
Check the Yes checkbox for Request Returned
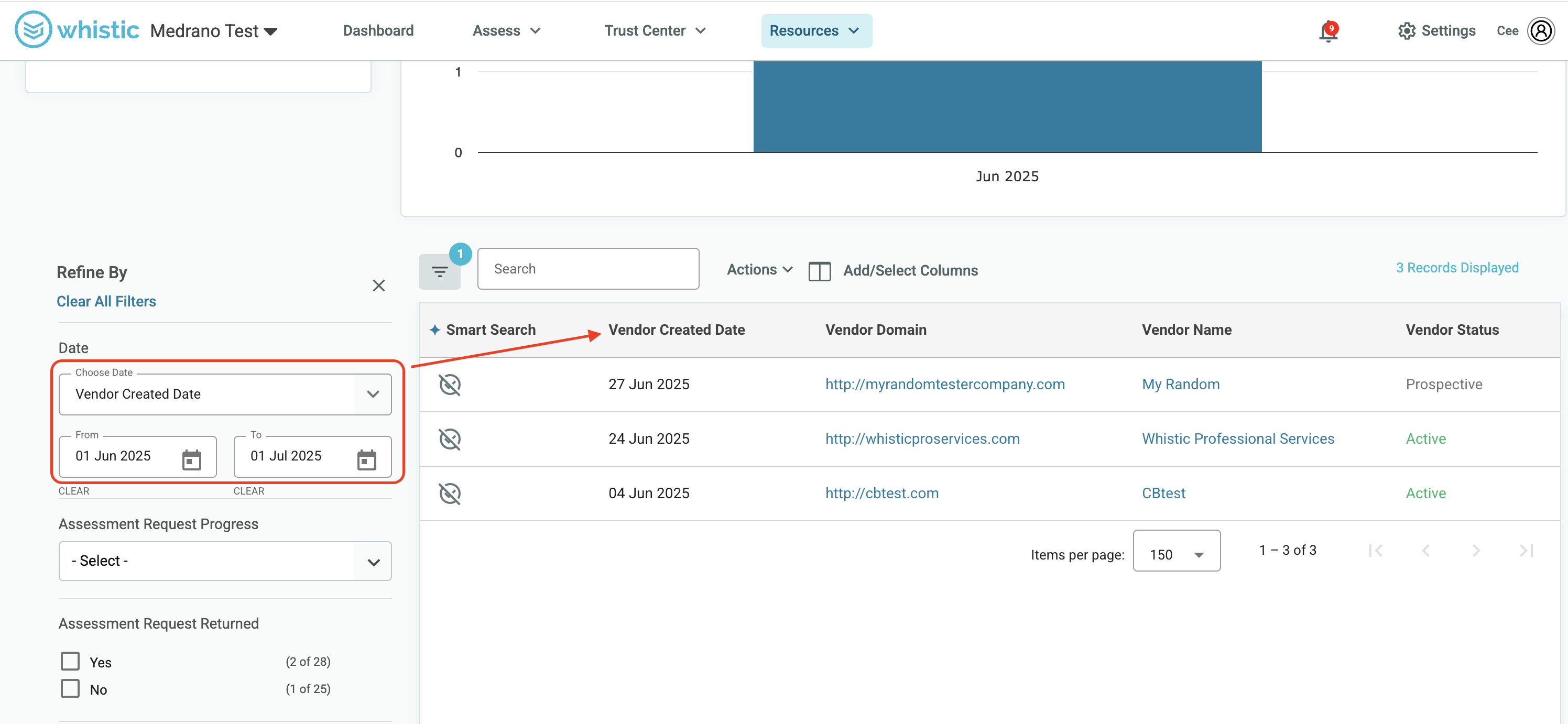[70, 661]
